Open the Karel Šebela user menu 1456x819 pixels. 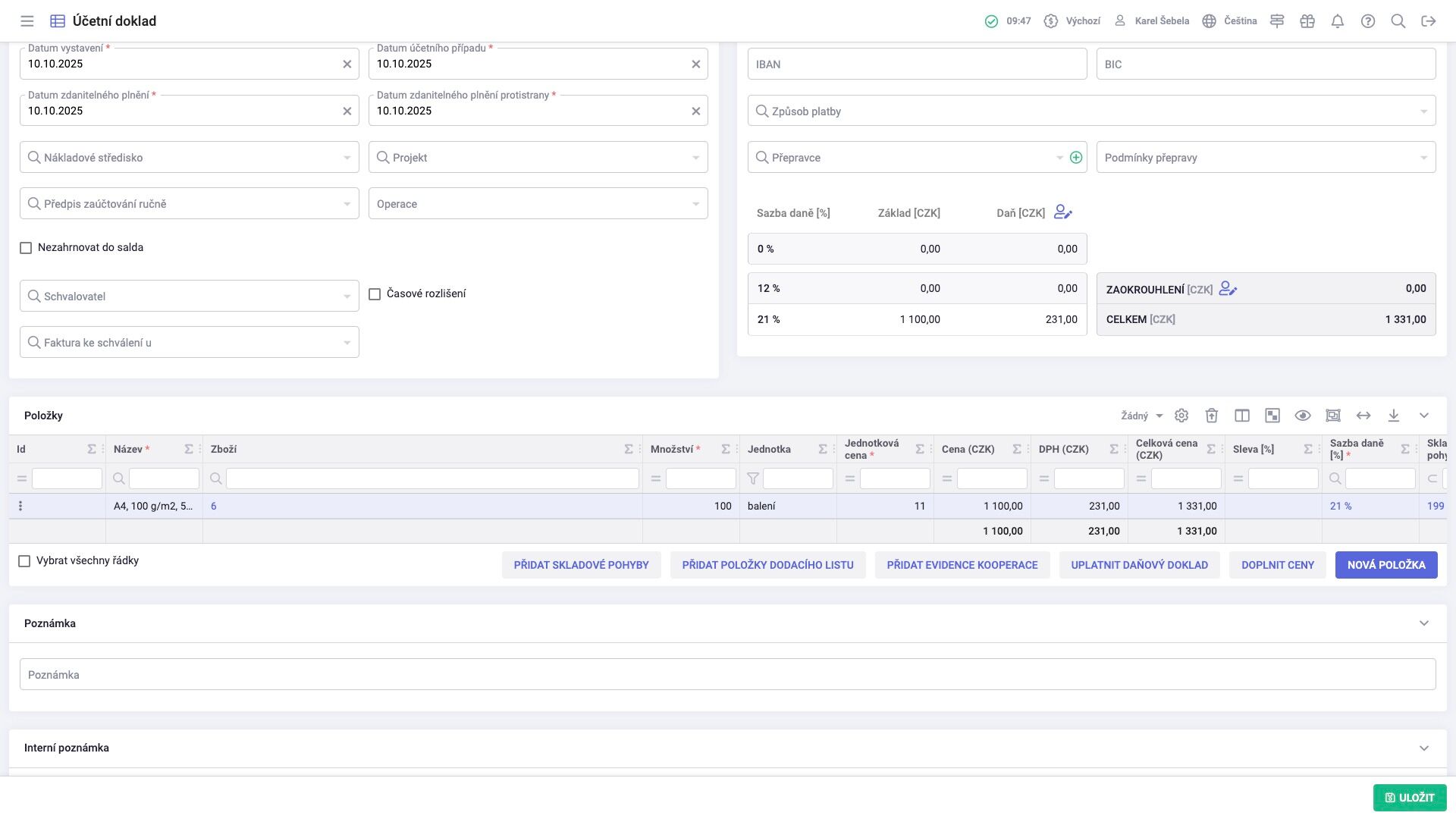1151,21
